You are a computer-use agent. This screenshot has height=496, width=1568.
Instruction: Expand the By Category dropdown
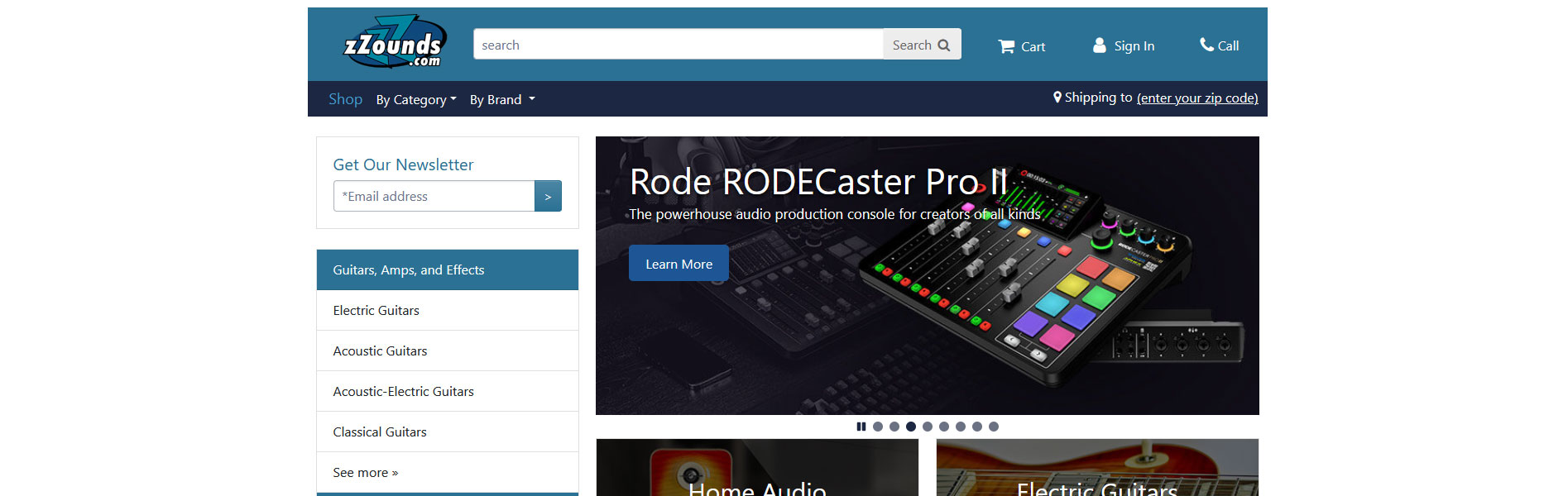pyautogui.click(x=416, y=99)
